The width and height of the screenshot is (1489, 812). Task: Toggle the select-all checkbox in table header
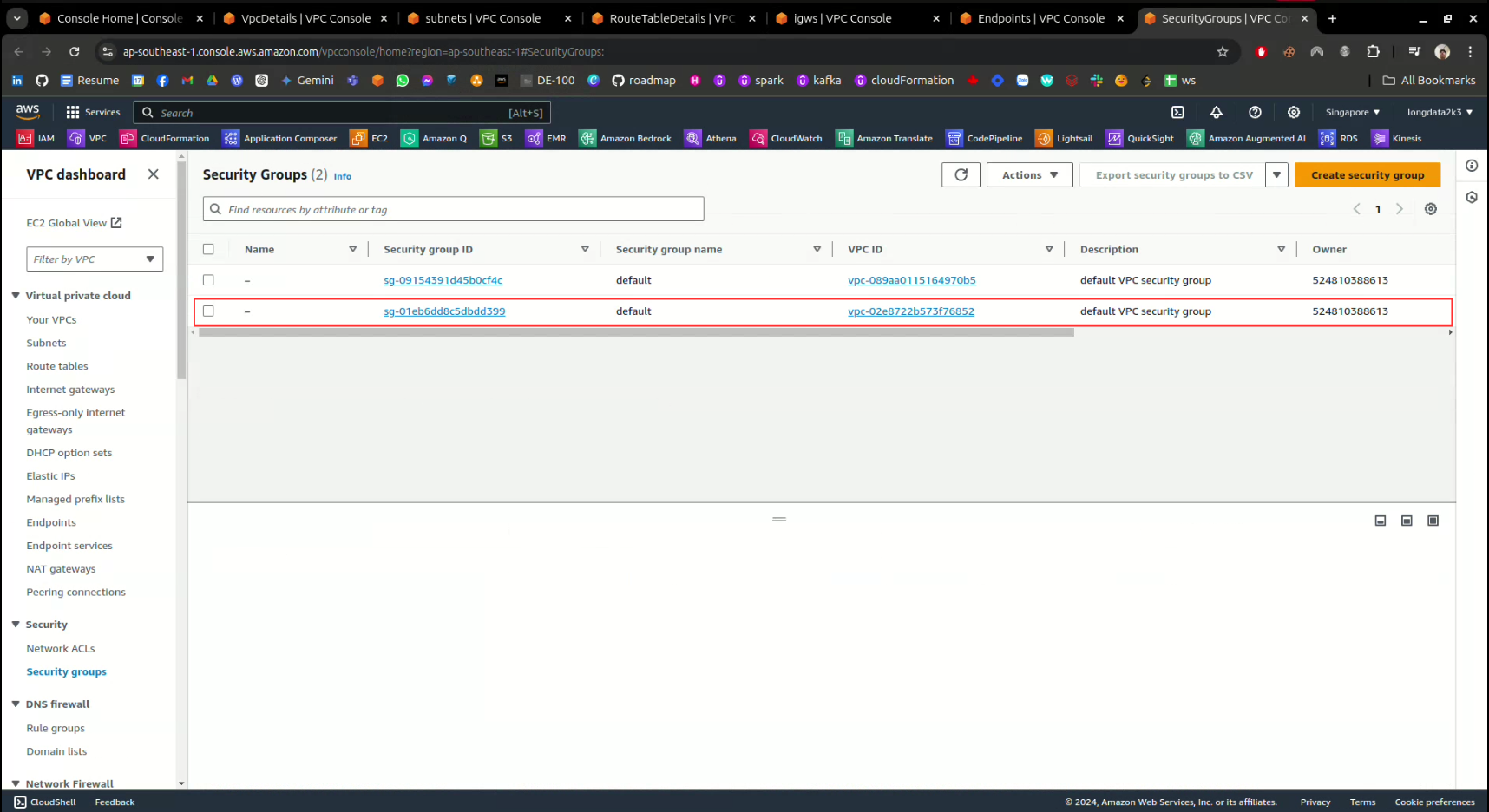pyautogui.click(x=208, y=249)
